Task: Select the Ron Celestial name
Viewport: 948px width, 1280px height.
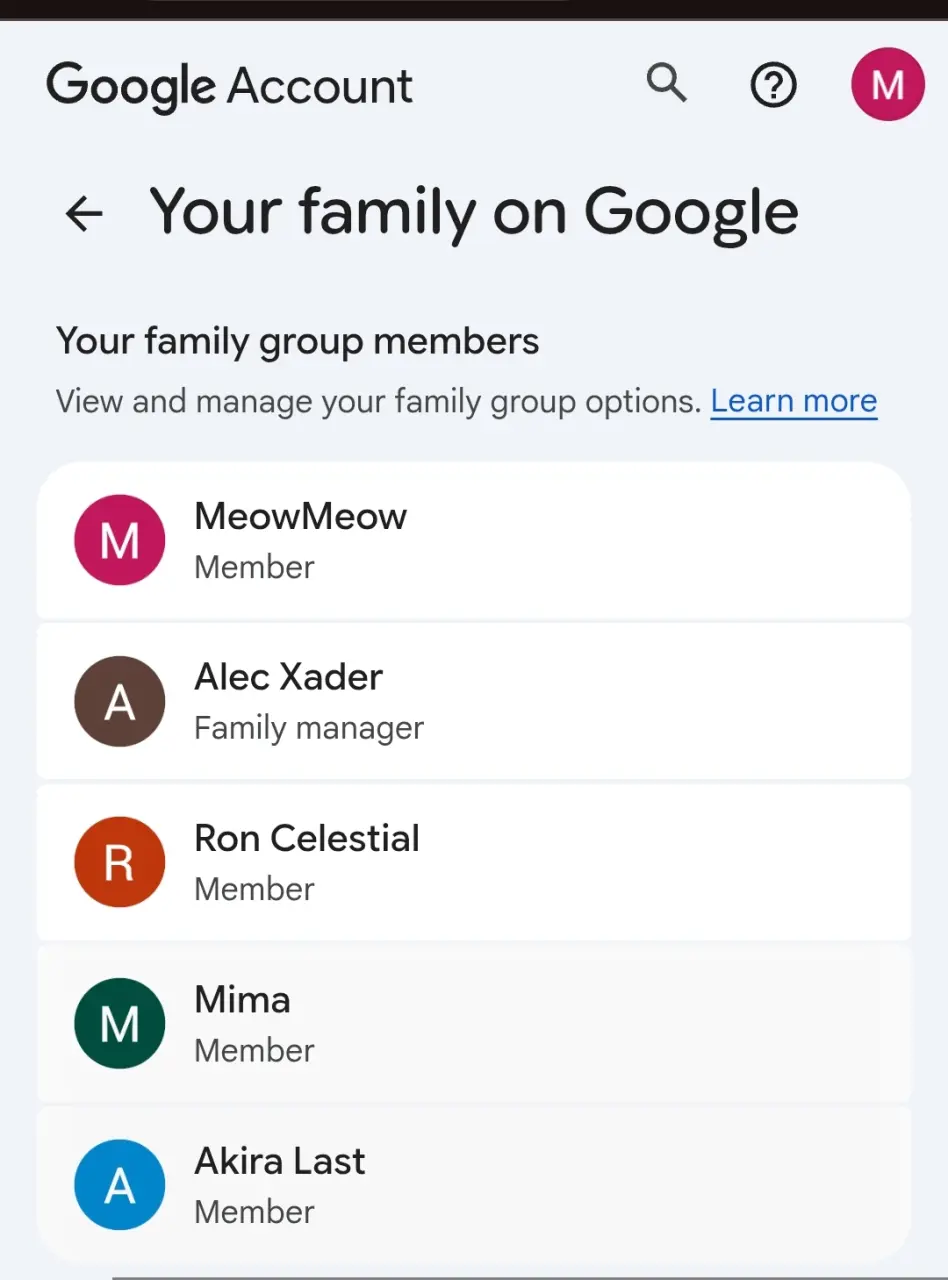Action: coord(307,838)
